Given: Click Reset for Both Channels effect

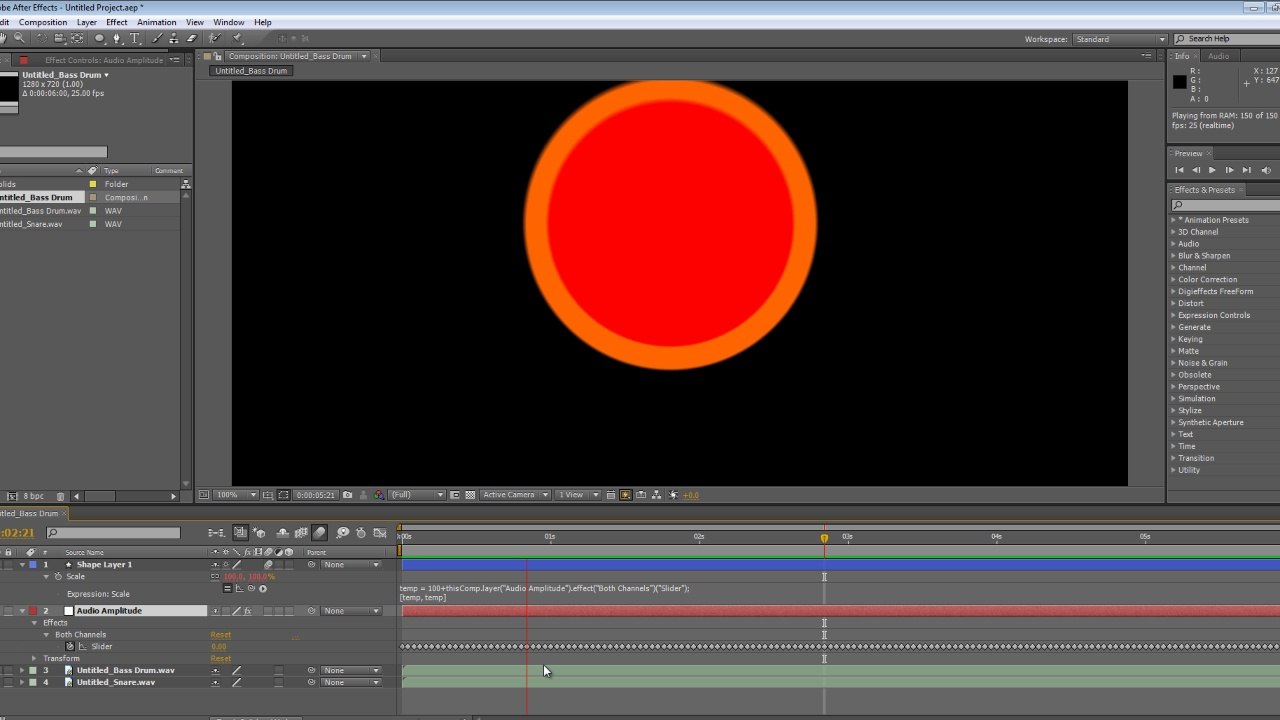Looking at the screenshot, I should click(221, 635).
